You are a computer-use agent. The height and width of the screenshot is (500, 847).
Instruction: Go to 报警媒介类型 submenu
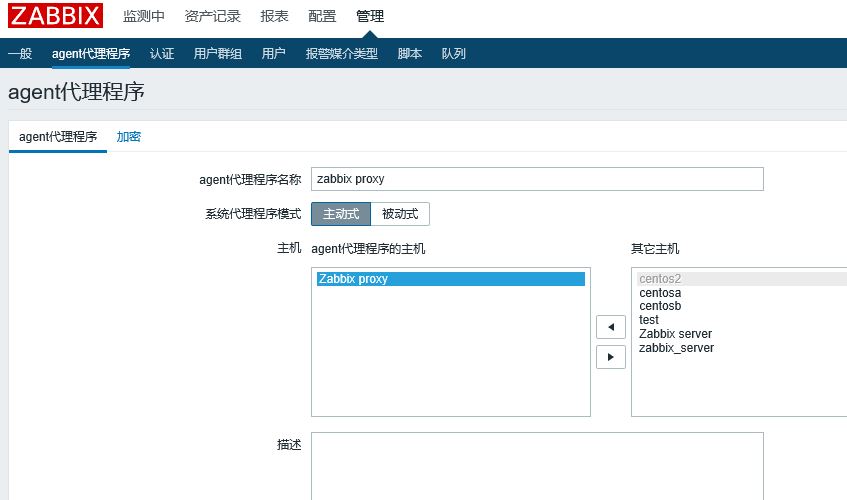(x=341, y=53)
